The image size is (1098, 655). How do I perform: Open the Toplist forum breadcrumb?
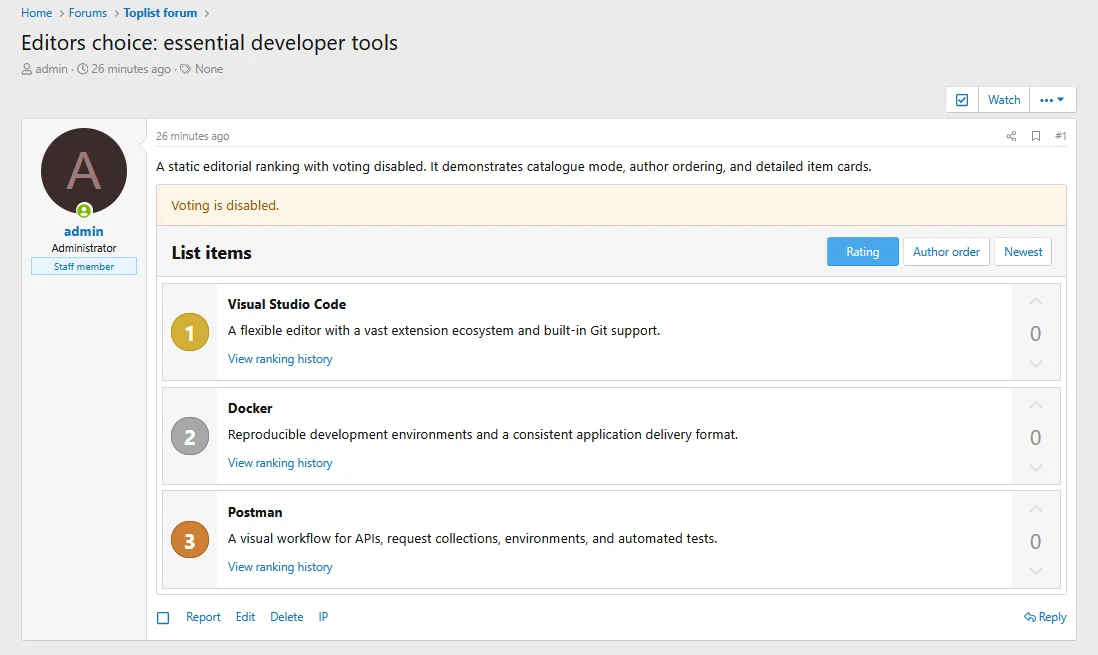160,13
